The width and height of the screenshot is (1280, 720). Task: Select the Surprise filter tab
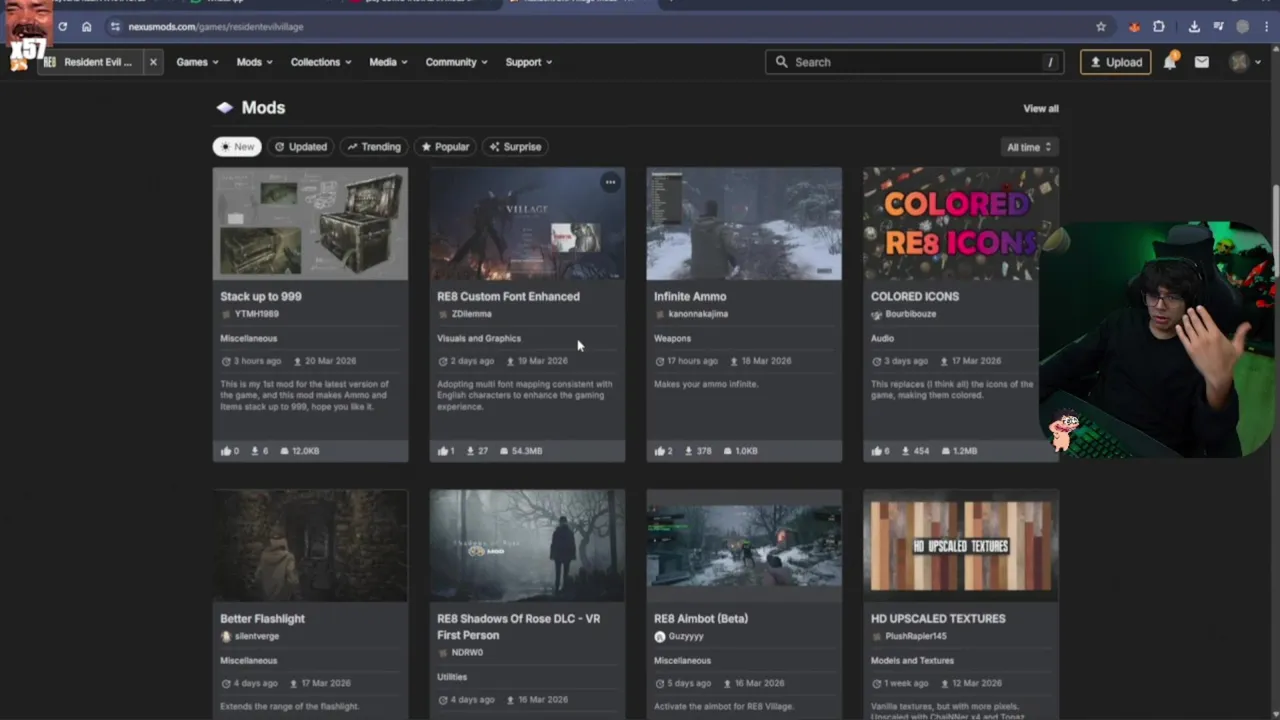(515, 147)
